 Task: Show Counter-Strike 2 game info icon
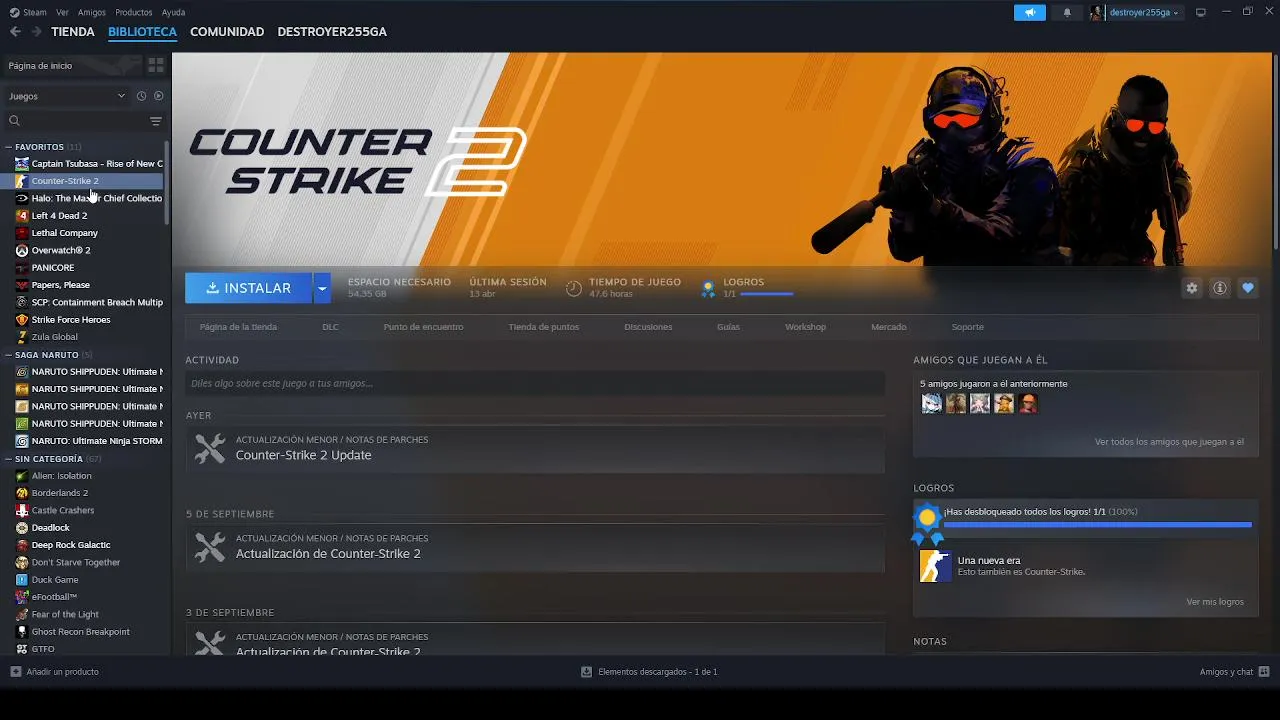(1220, 288)
